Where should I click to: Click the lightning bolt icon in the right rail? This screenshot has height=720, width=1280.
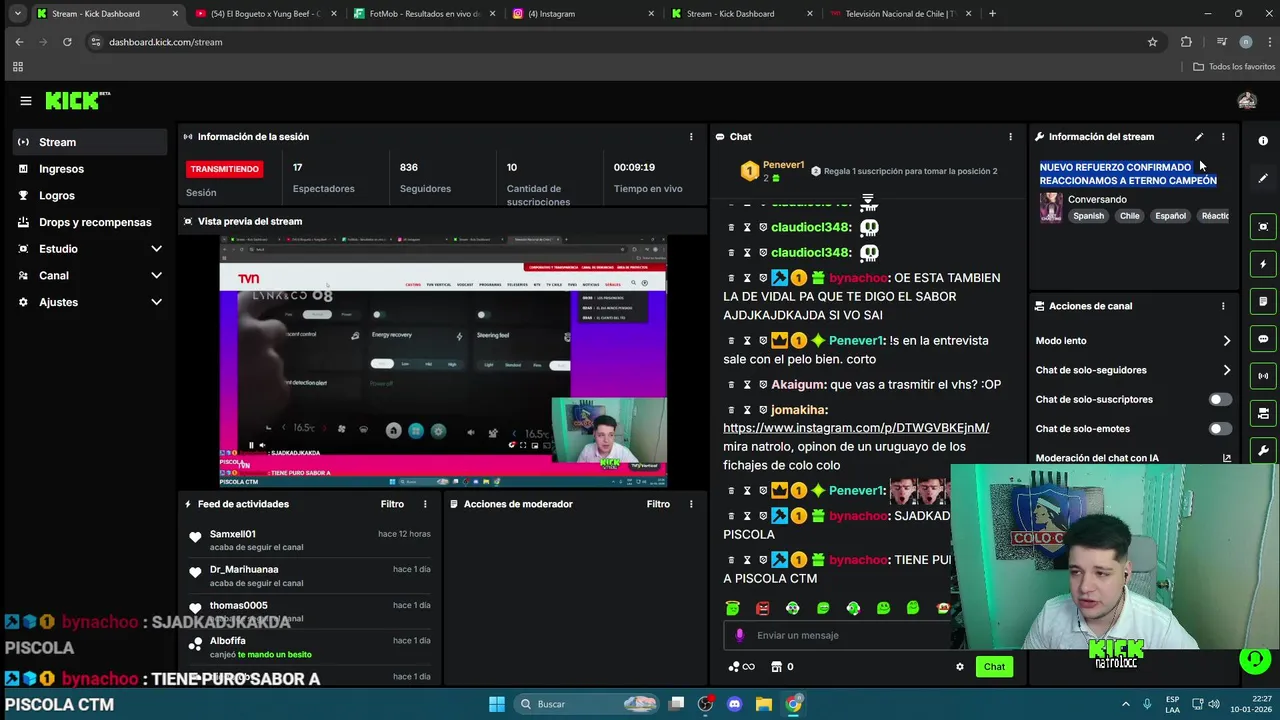point(1263,264)
